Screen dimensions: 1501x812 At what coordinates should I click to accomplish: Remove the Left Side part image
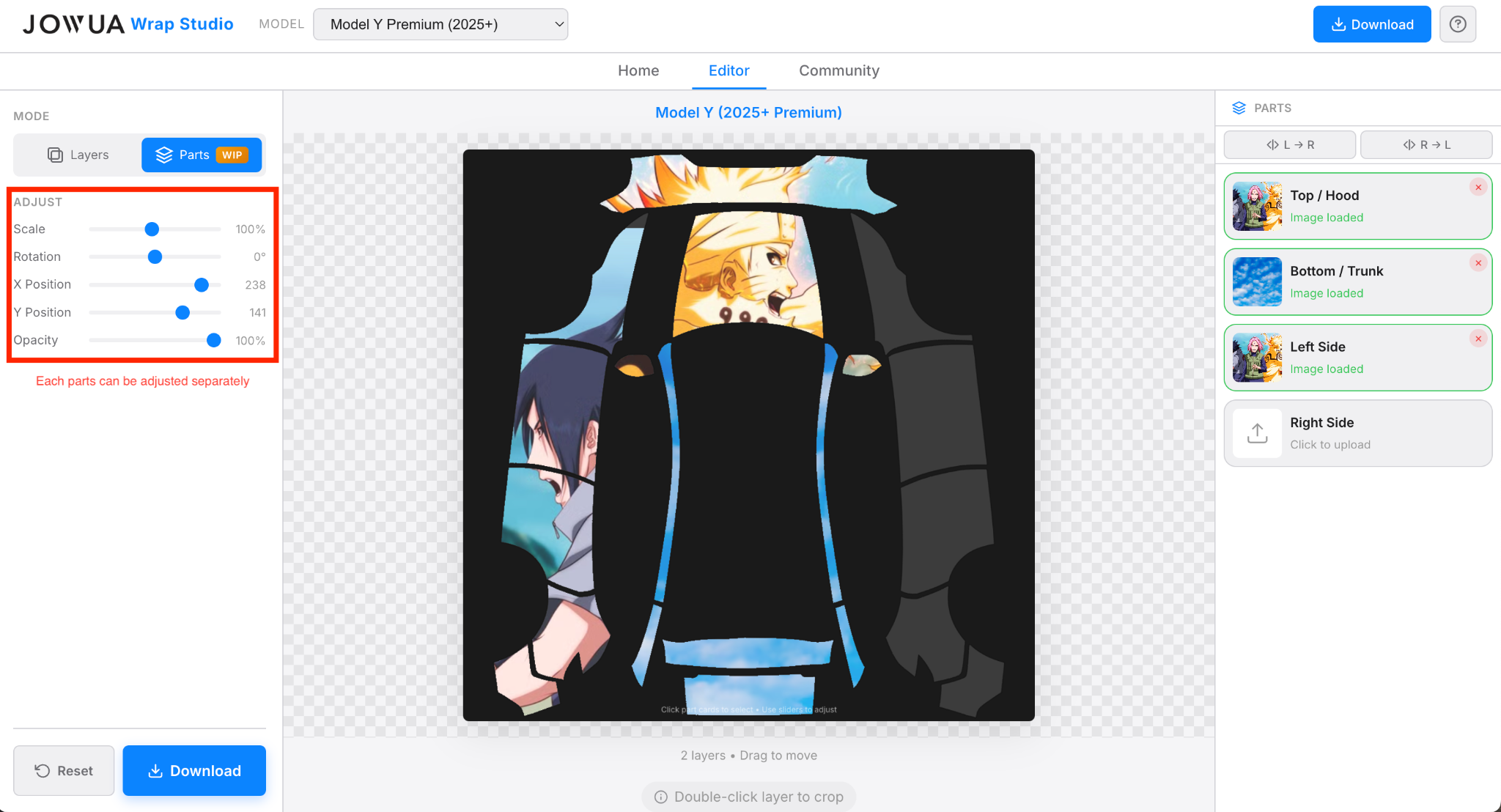coord(1478,339)
